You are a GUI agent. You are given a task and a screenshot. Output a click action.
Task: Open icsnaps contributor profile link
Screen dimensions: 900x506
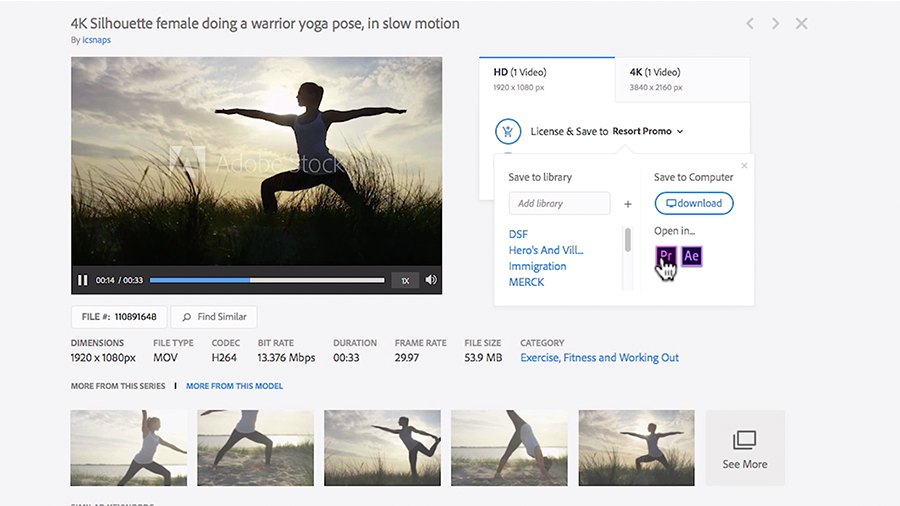94,41
